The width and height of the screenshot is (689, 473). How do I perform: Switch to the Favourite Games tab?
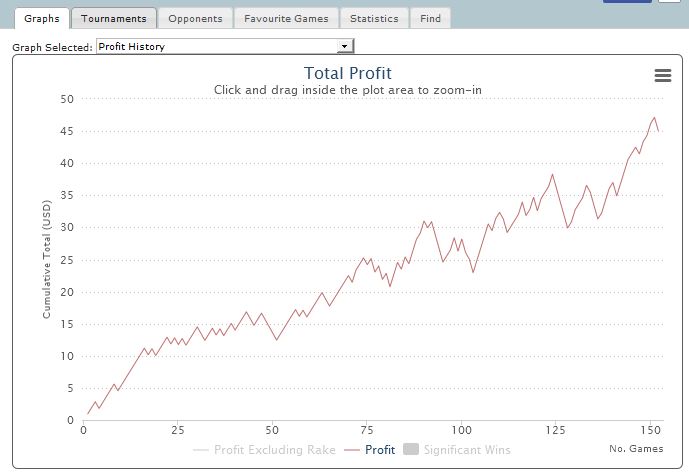pos(286,18)
